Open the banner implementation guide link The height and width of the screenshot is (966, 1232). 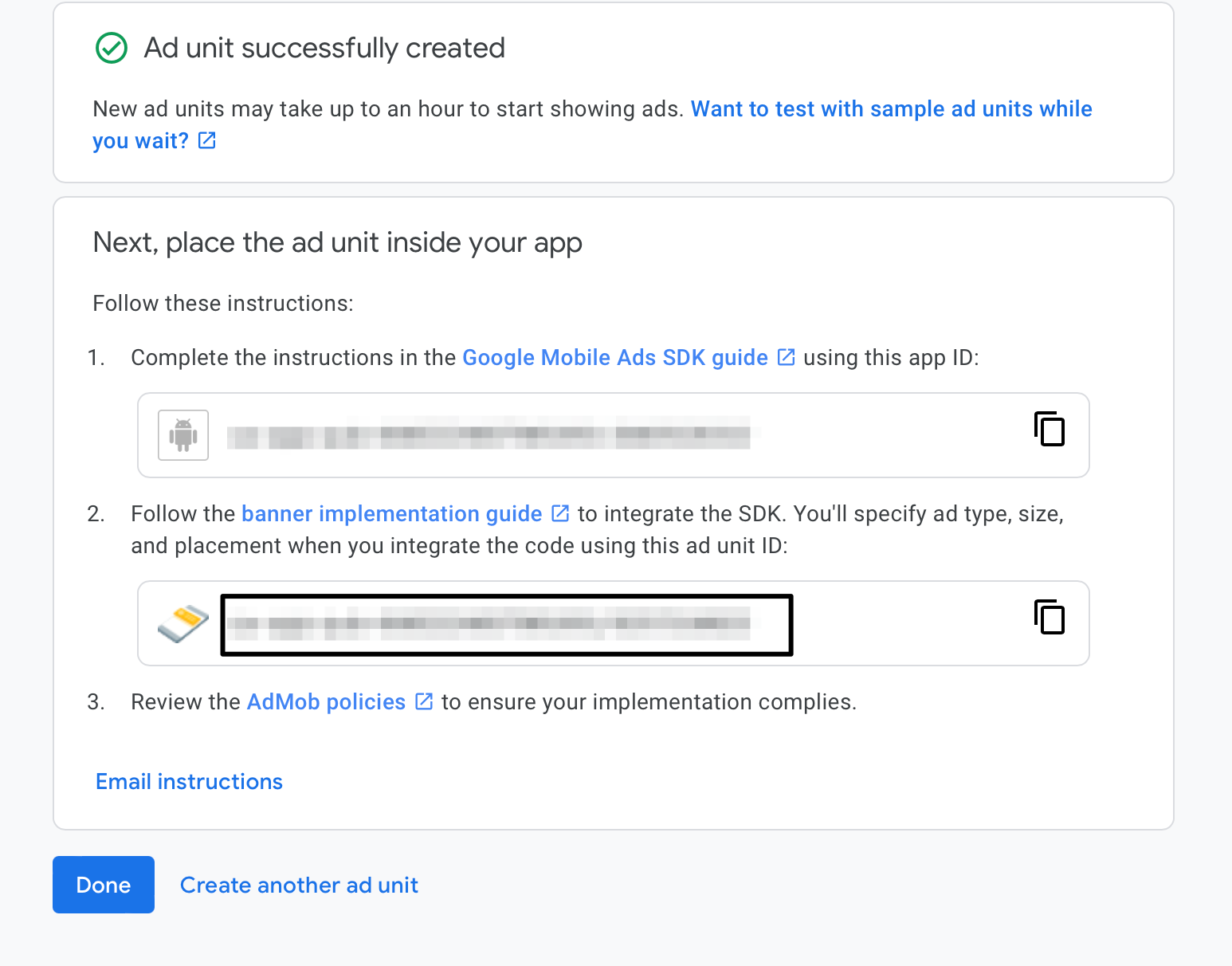[391, 514]
